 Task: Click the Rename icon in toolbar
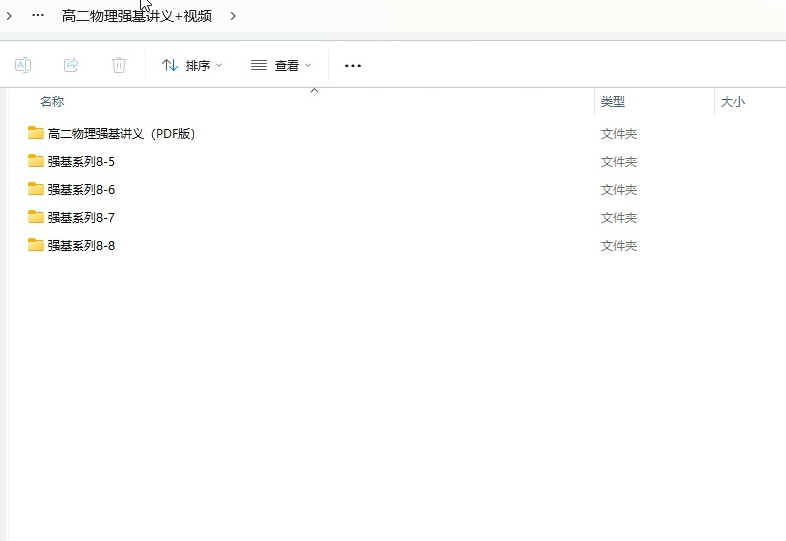pos(23,65)
